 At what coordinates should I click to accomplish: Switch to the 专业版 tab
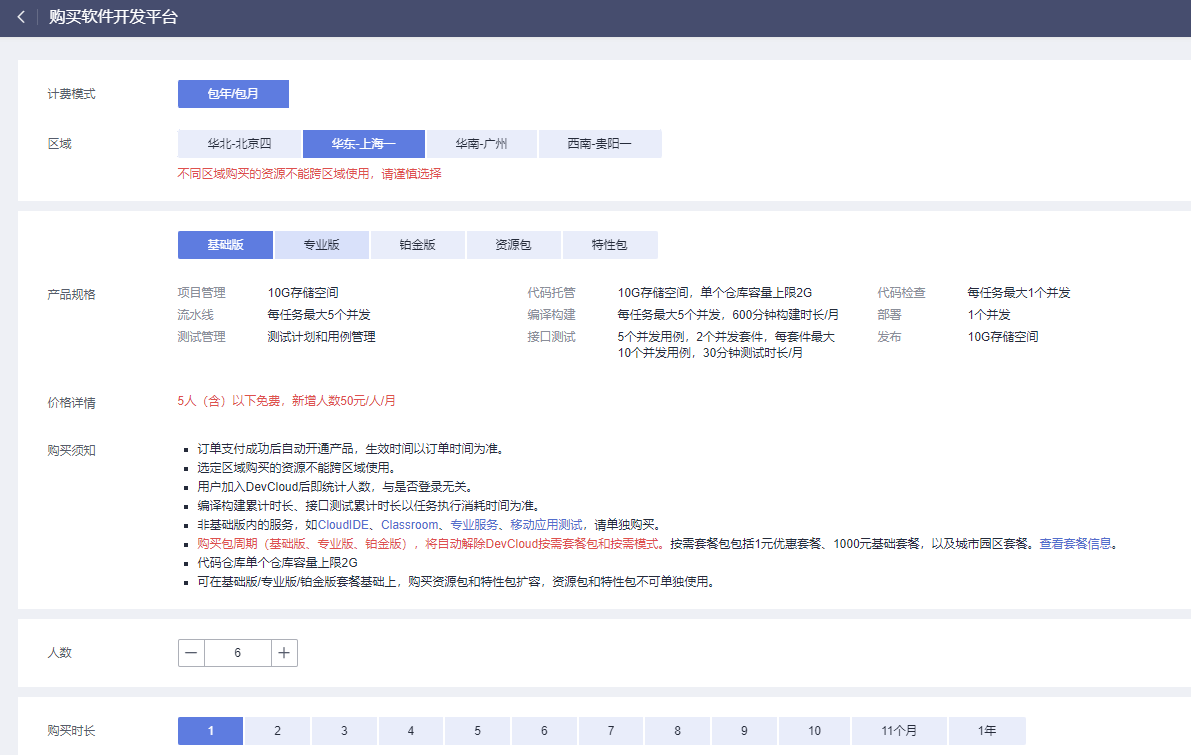[x=322, y=245]
